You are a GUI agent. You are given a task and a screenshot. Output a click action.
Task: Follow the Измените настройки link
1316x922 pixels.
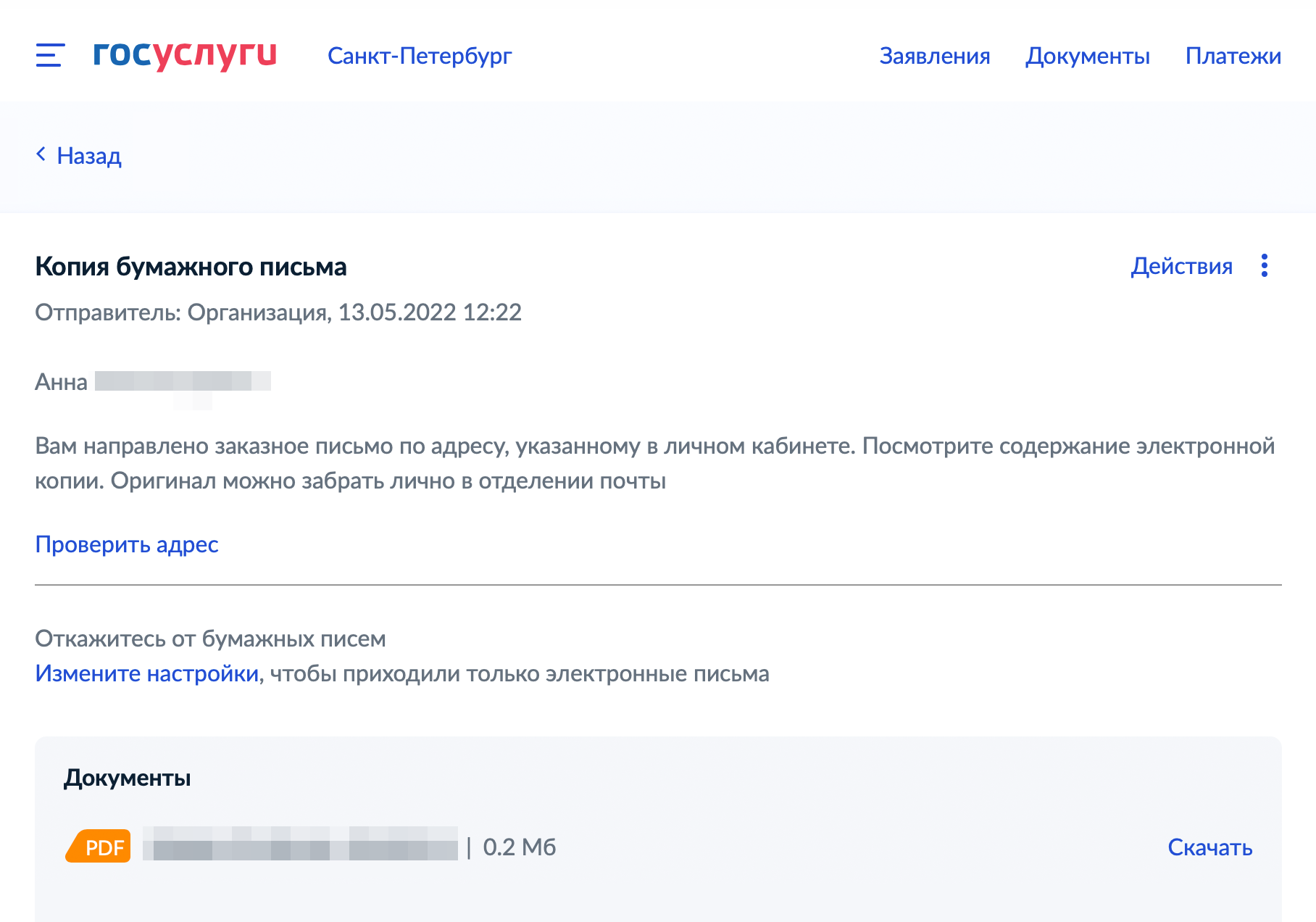pos(147,673)
